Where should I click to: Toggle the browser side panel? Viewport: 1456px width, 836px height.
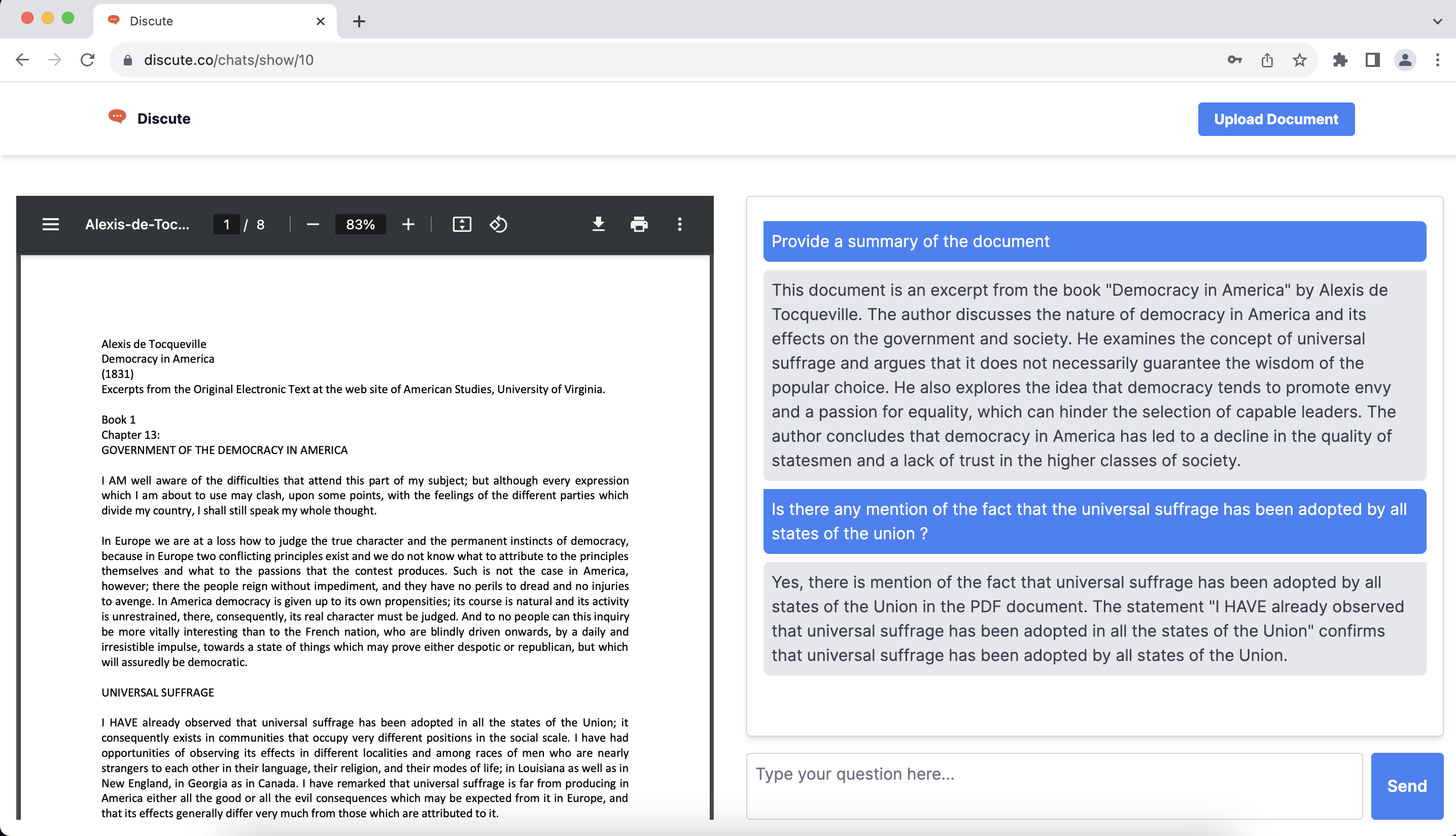(x=1372, y=60)
